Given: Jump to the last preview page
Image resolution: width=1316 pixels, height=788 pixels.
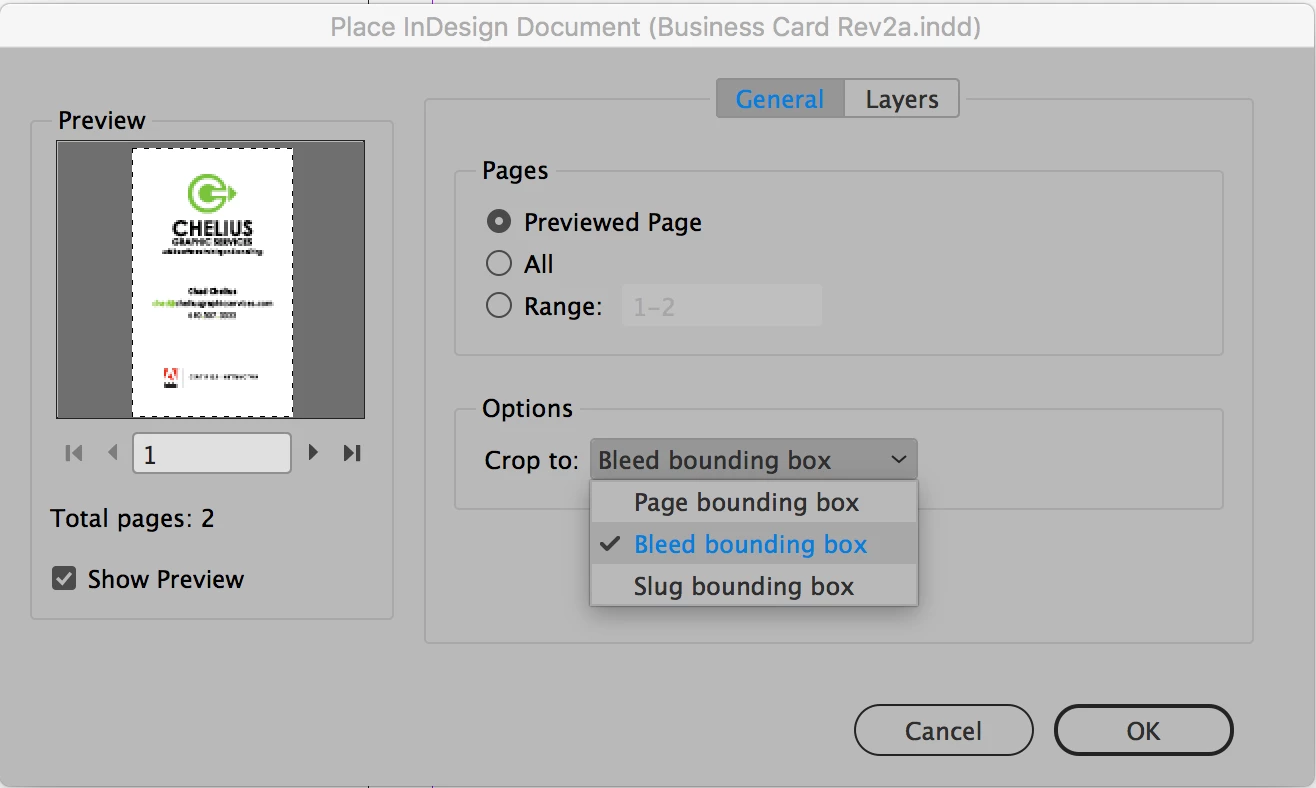Looking at the screenshot, I should click(351, 453).
